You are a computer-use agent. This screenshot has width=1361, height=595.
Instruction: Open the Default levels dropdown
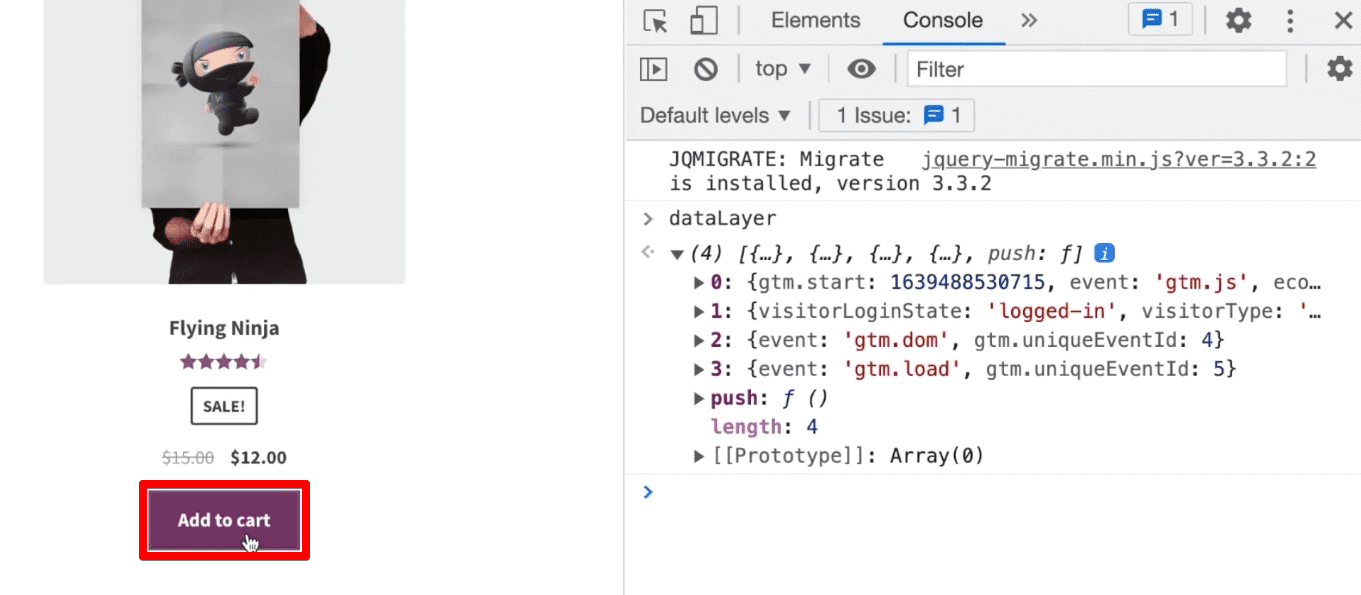click(x=715, y=114)
